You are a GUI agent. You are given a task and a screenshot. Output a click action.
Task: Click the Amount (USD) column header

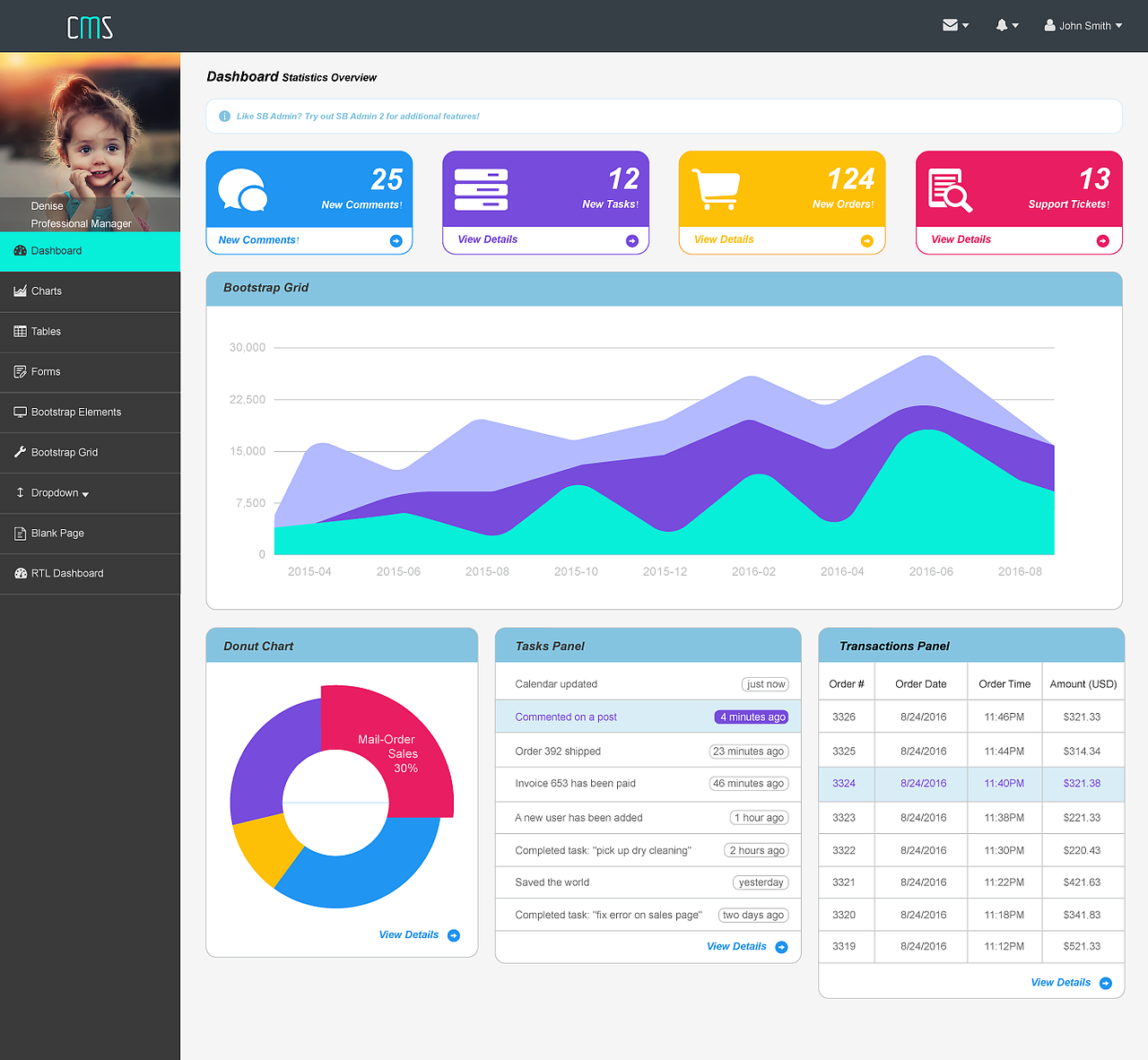tap(1083, 683)
